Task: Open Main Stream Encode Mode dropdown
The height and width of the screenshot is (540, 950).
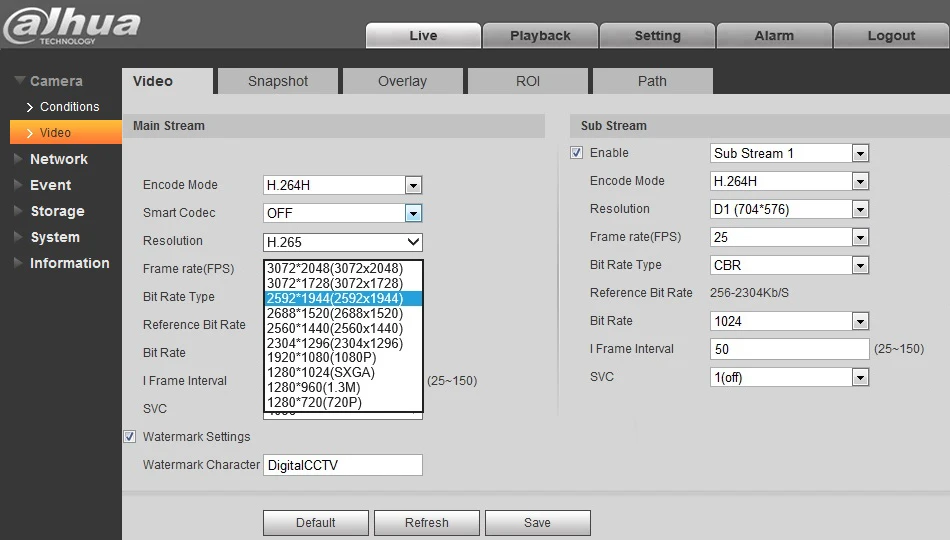Action: click(x=343, y=185)
